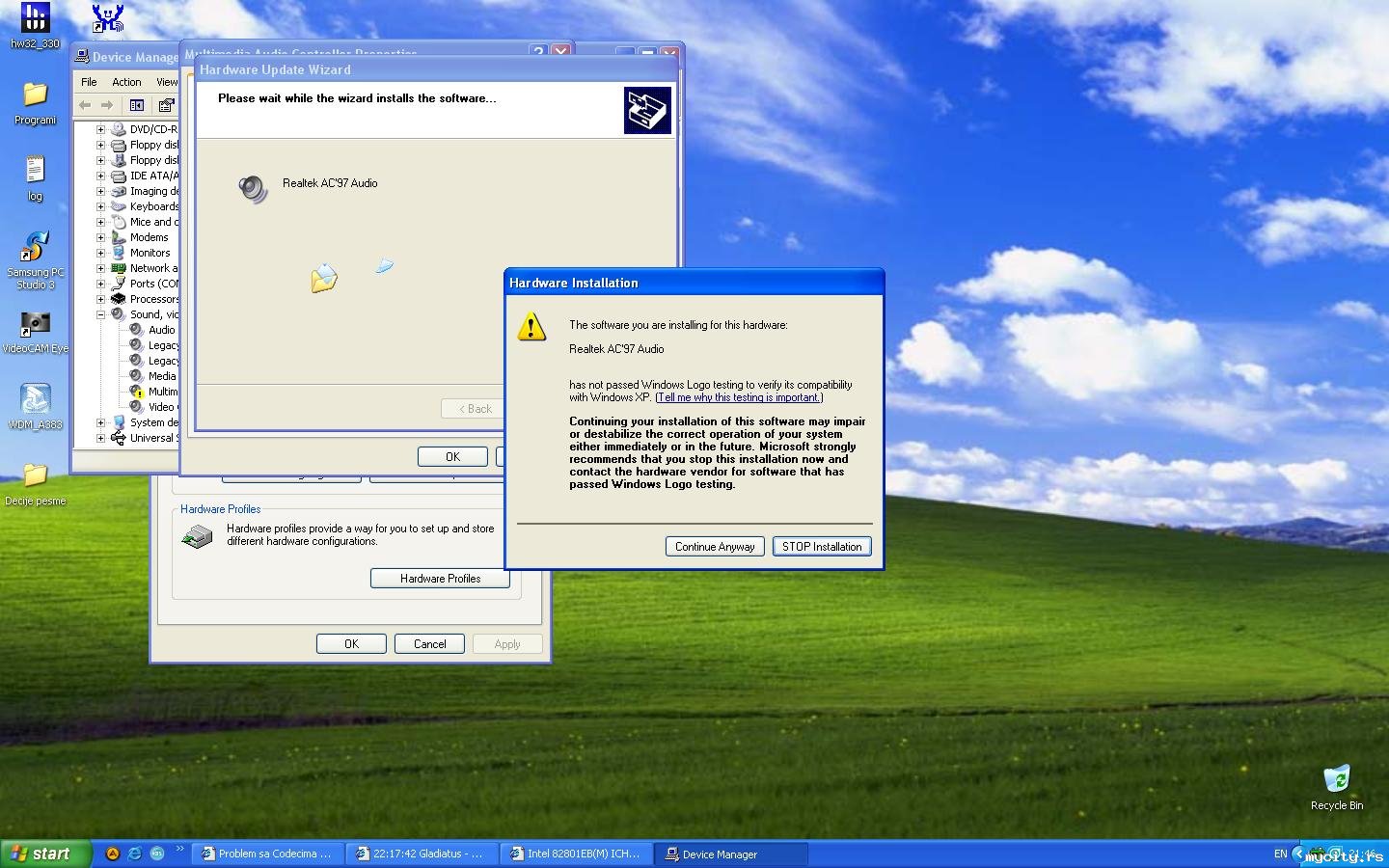1389x868 pixels.
Task: Open the View menu in Device Manager
Action: tap(167, 82)
